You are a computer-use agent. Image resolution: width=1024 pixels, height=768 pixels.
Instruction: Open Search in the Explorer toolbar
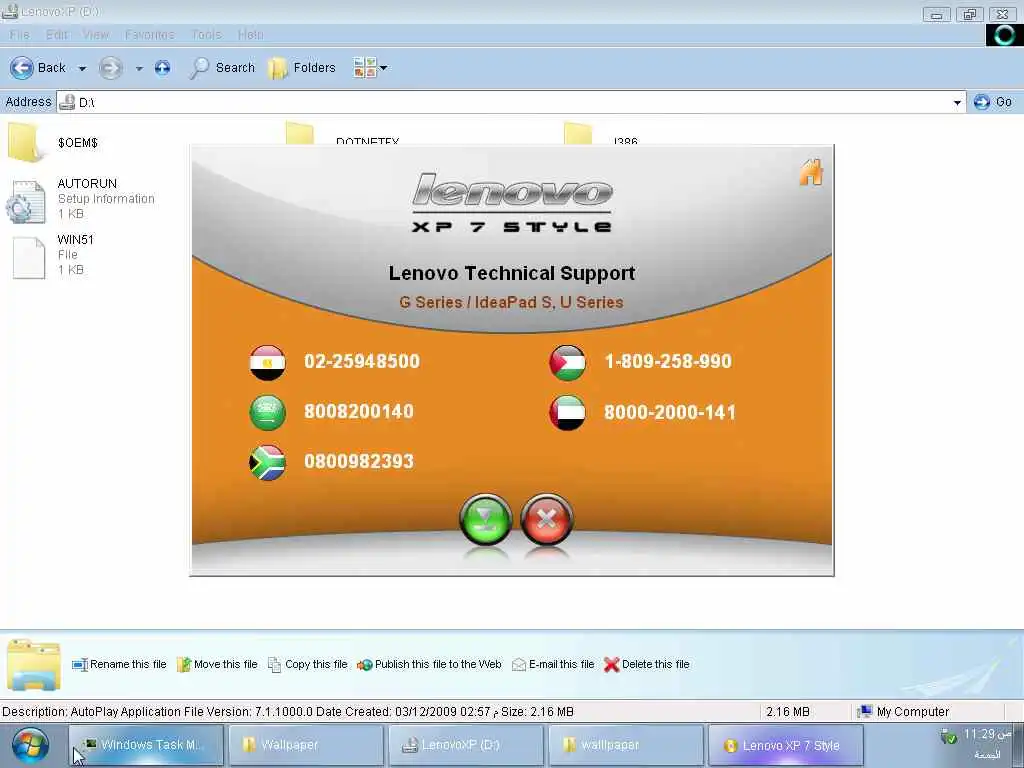point(222,68)
